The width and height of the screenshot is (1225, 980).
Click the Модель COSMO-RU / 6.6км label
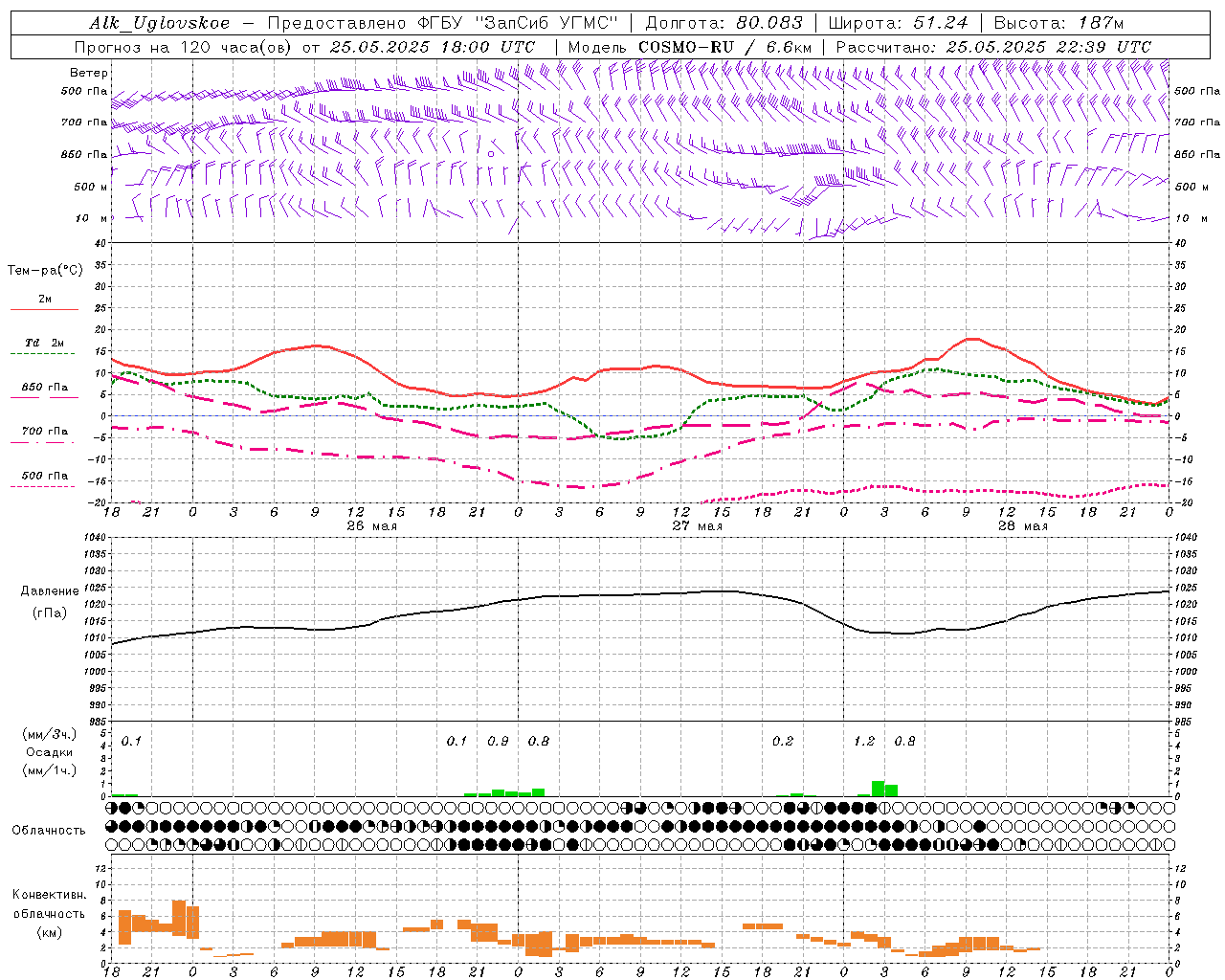[x=690, y=47]
